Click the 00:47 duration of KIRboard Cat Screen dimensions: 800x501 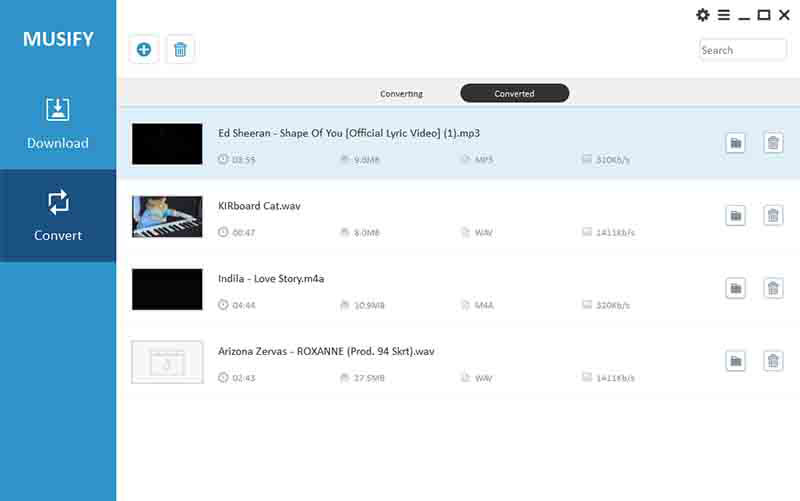pyautogui.click(x=243, y=233)
